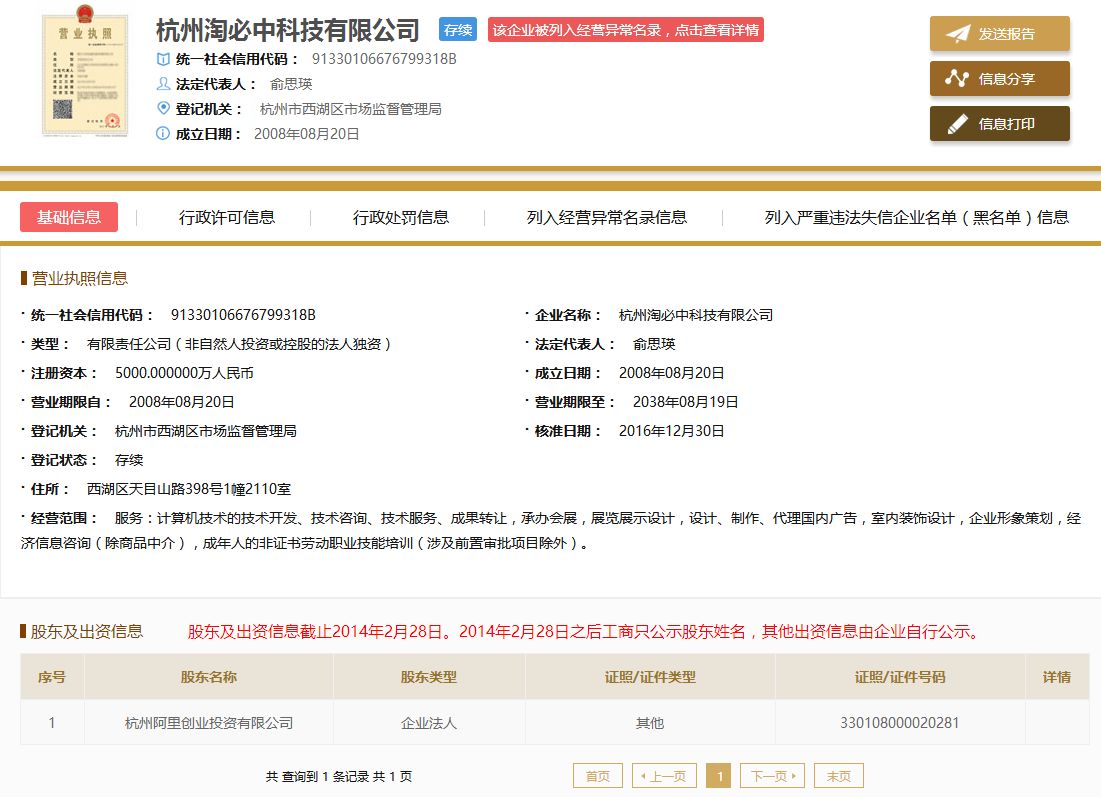Click the 股东名称 column header
The width and height of the screenshot is (1101, 797).
coord(209,677)
